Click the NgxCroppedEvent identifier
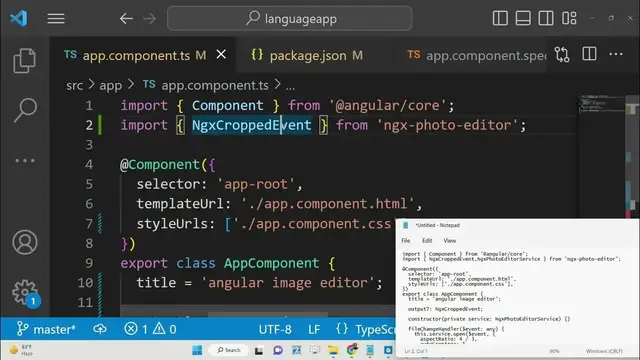Viewport: 640px width, 360px height. [251, 125]
